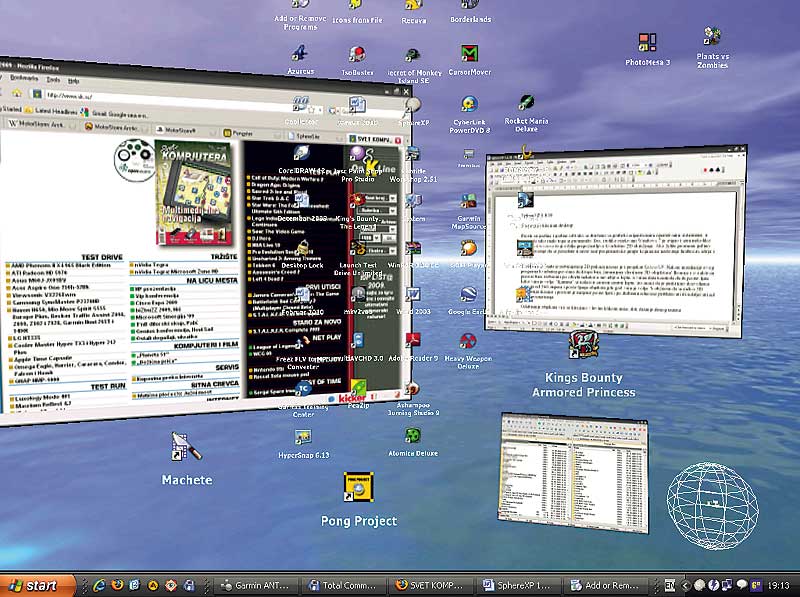800x597 pixels.
Task: Open the Help menu in Firefox
Action: 73,81
